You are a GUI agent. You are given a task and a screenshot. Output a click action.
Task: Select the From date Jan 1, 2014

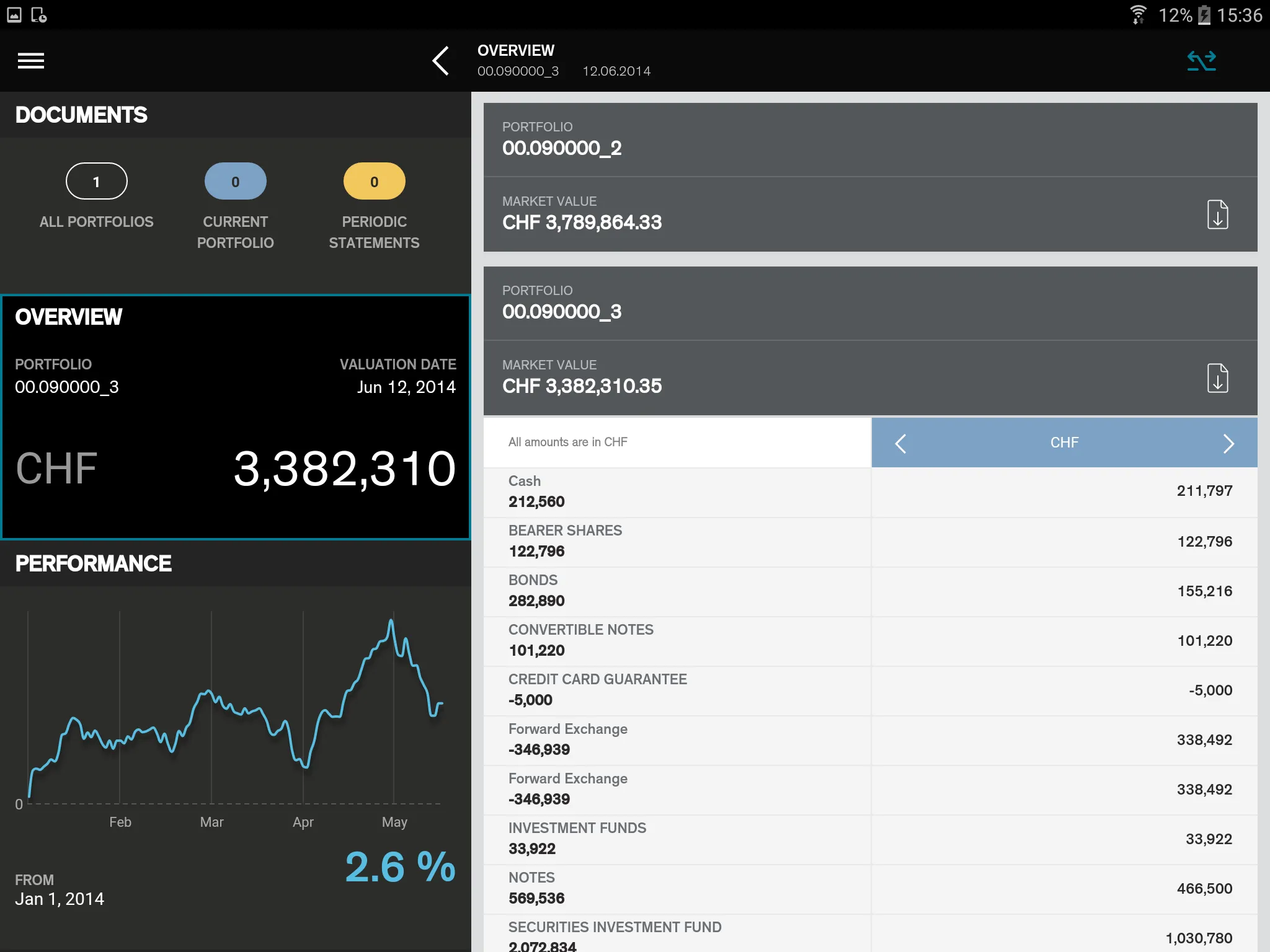[x=60, y=899]
